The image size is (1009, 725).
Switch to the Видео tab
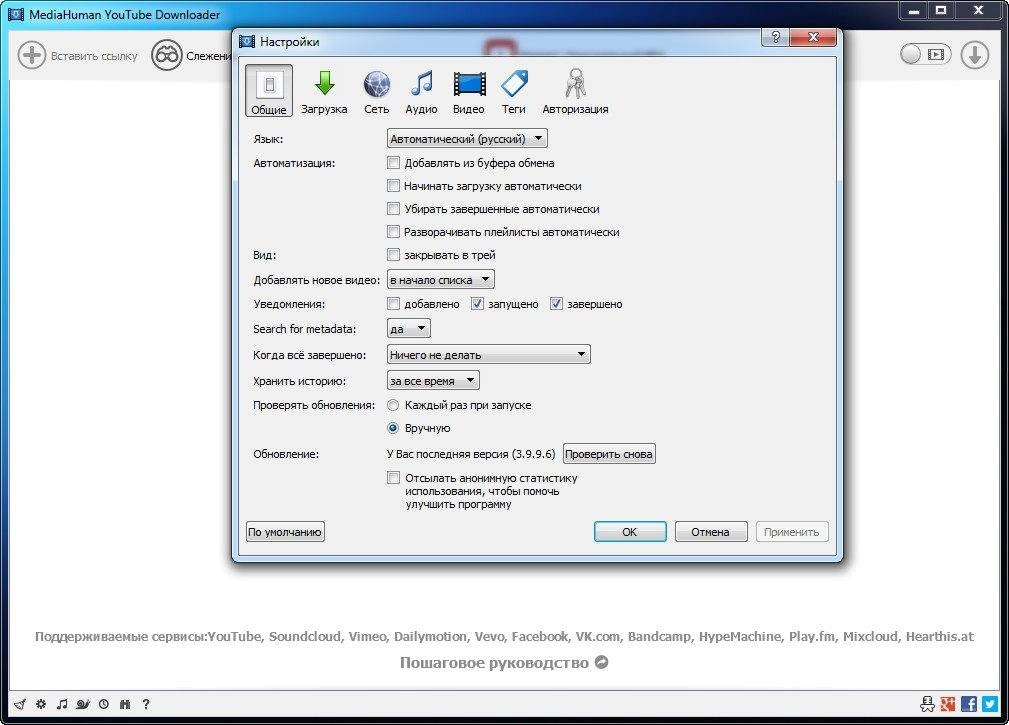[x=468, y=91]
